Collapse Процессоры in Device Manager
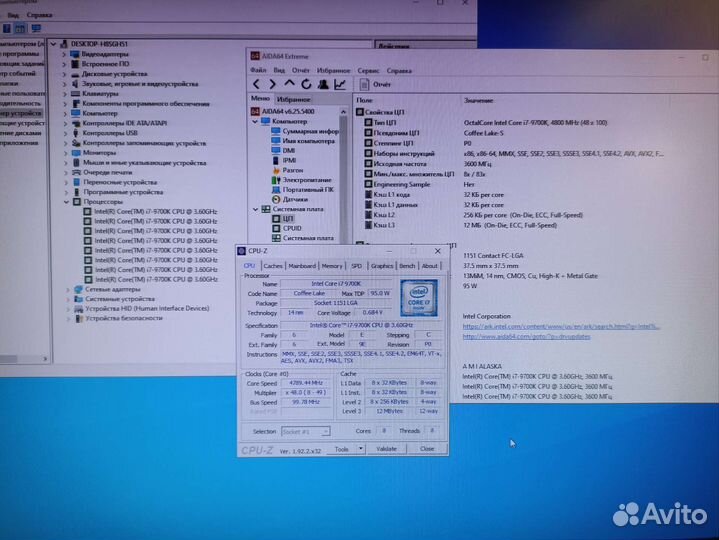Viewport: 719px width, 540px height. pyautogui.click(x=66, y=202)
